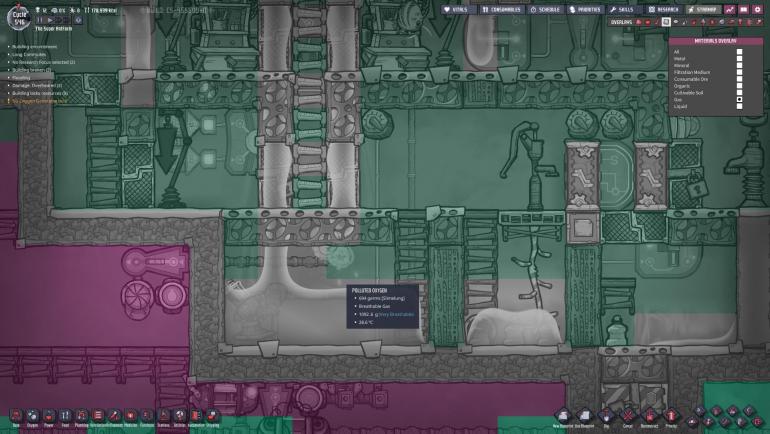Uncheck the Gas materials filter
The image size is (770, 434).
(740, 99)
